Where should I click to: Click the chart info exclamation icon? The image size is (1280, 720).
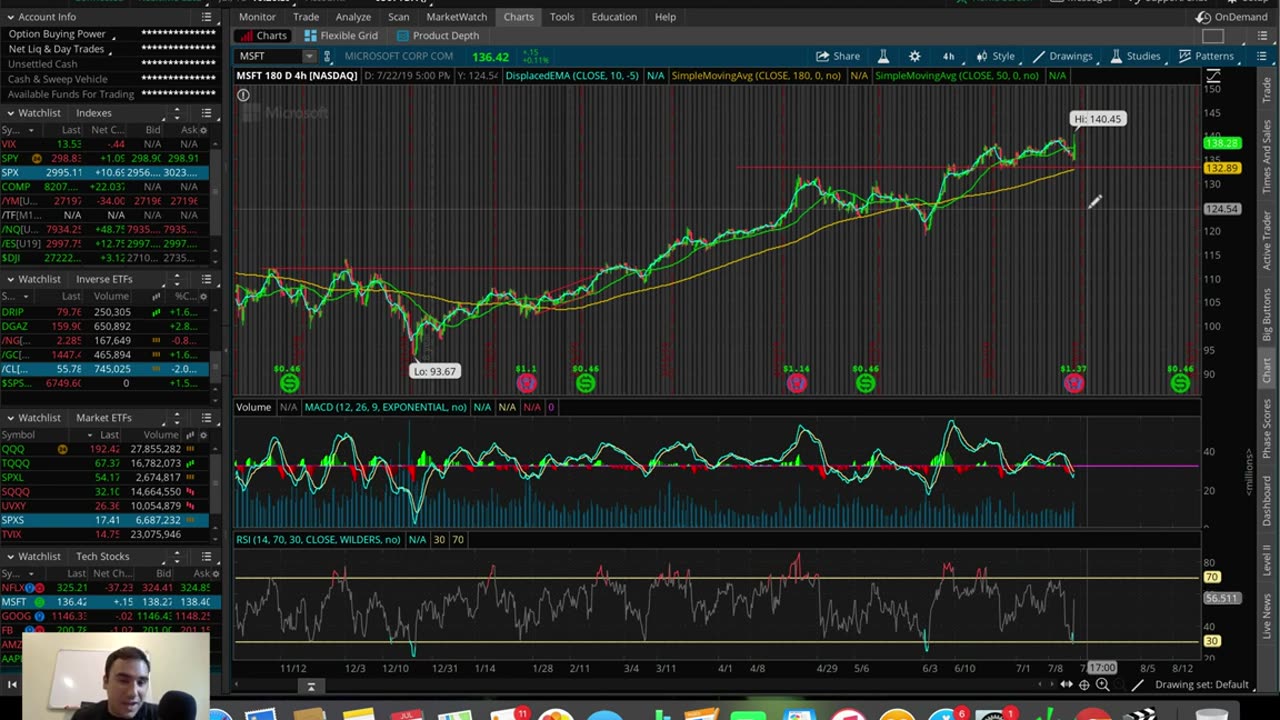coord(243,95)
